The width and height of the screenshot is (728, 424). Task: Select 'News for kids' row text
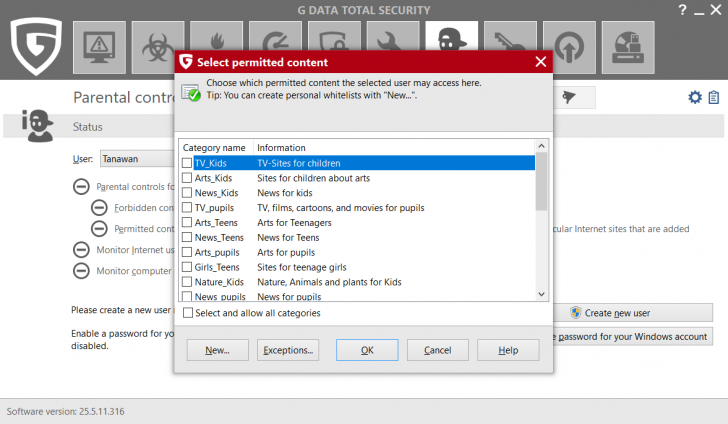tap(285, 193)
